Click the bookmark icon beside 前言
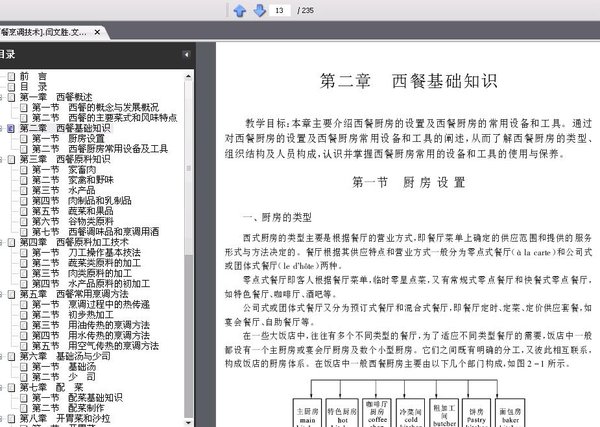The height and width of the screenshot is (427, 600). 11,77
